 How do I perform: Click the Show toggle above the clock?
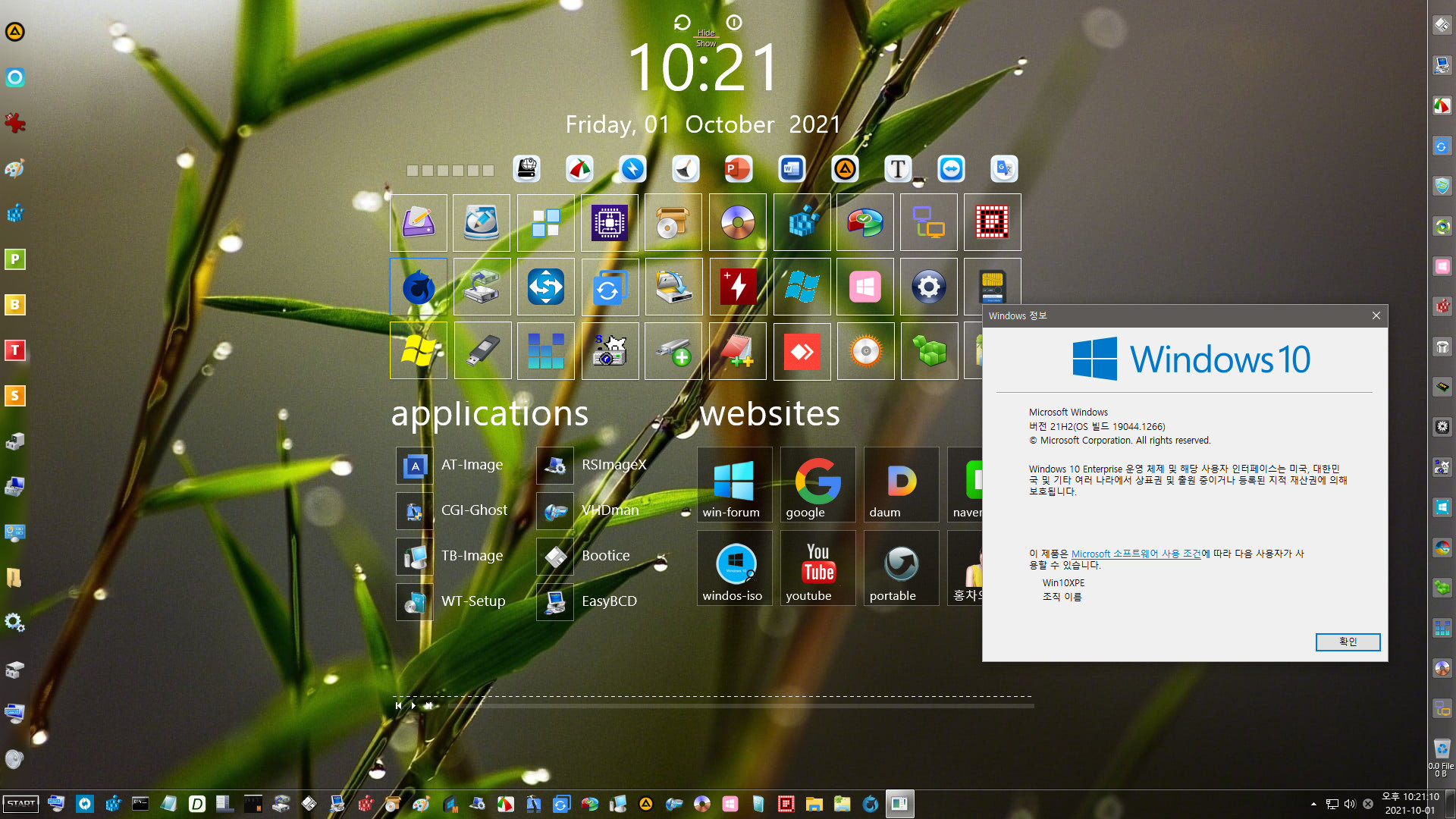(706, 43)
